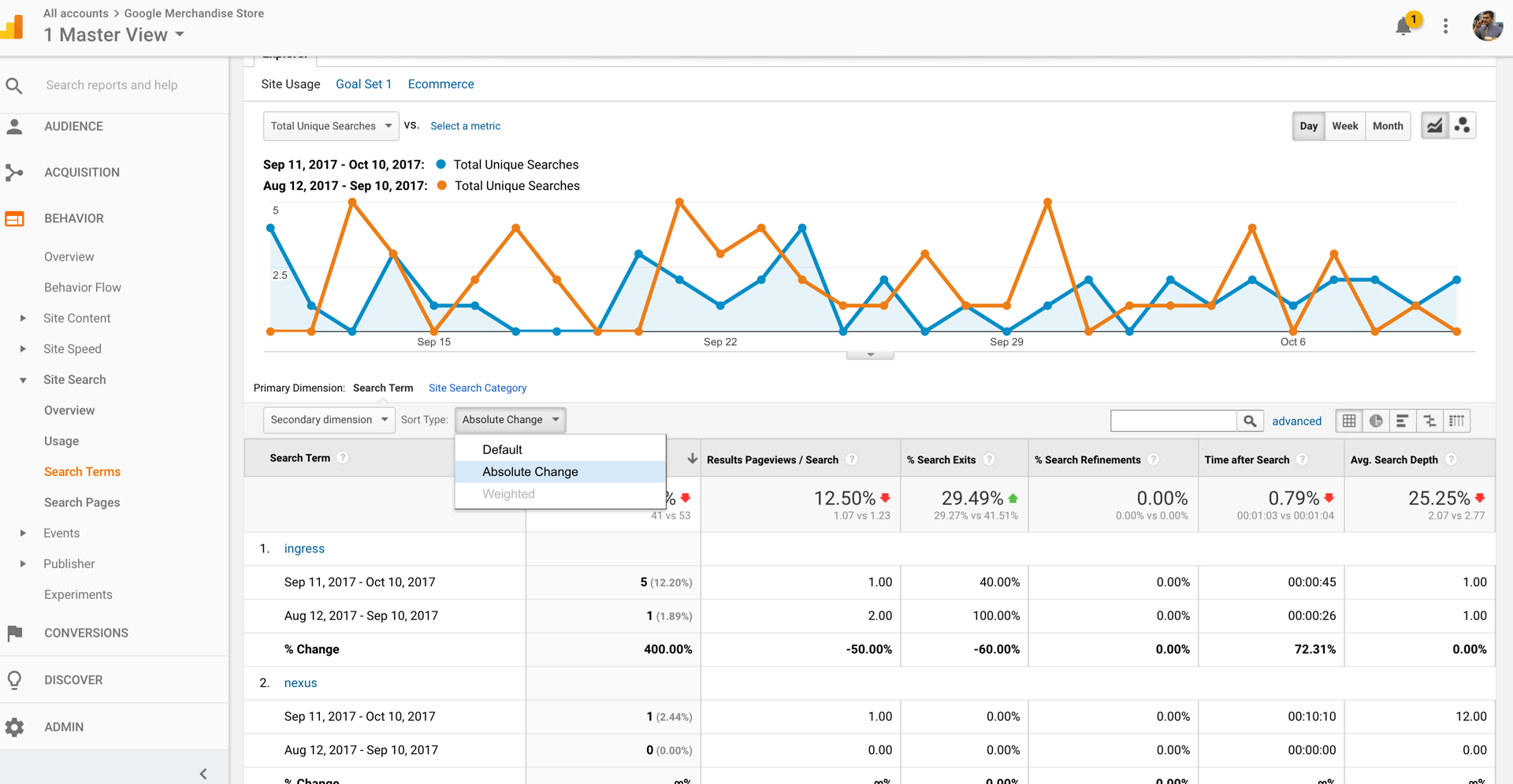Open Admin settings via the gear icon
The image size is (1513, 784).
click(16, 726)
